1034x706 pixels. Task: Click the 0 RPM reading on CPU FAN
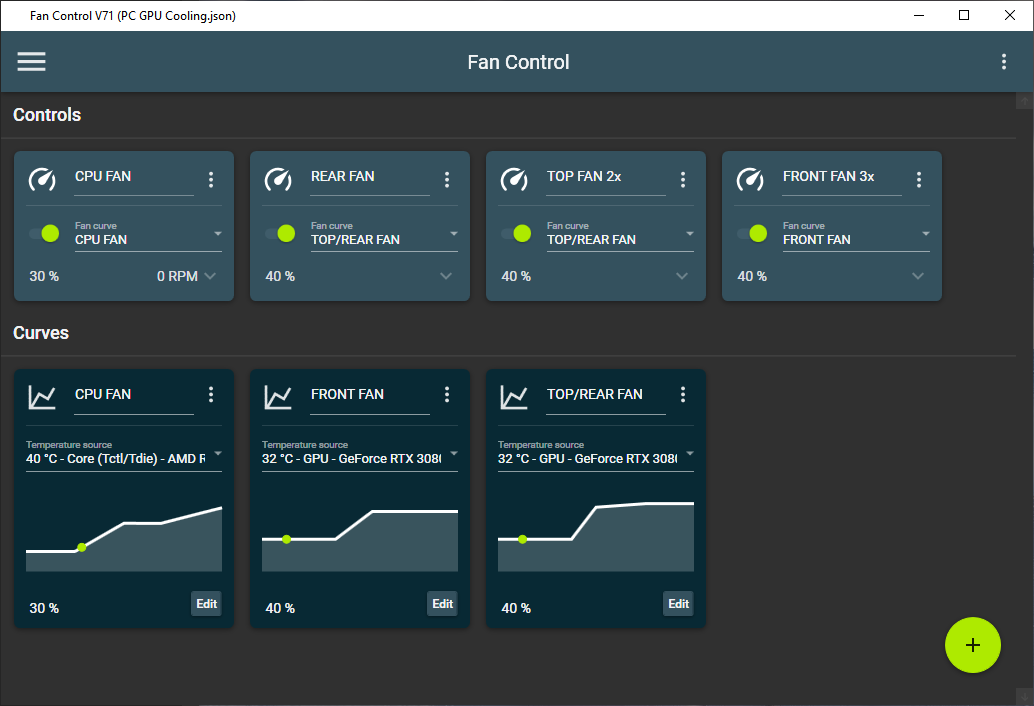click(x=177, y=276)
